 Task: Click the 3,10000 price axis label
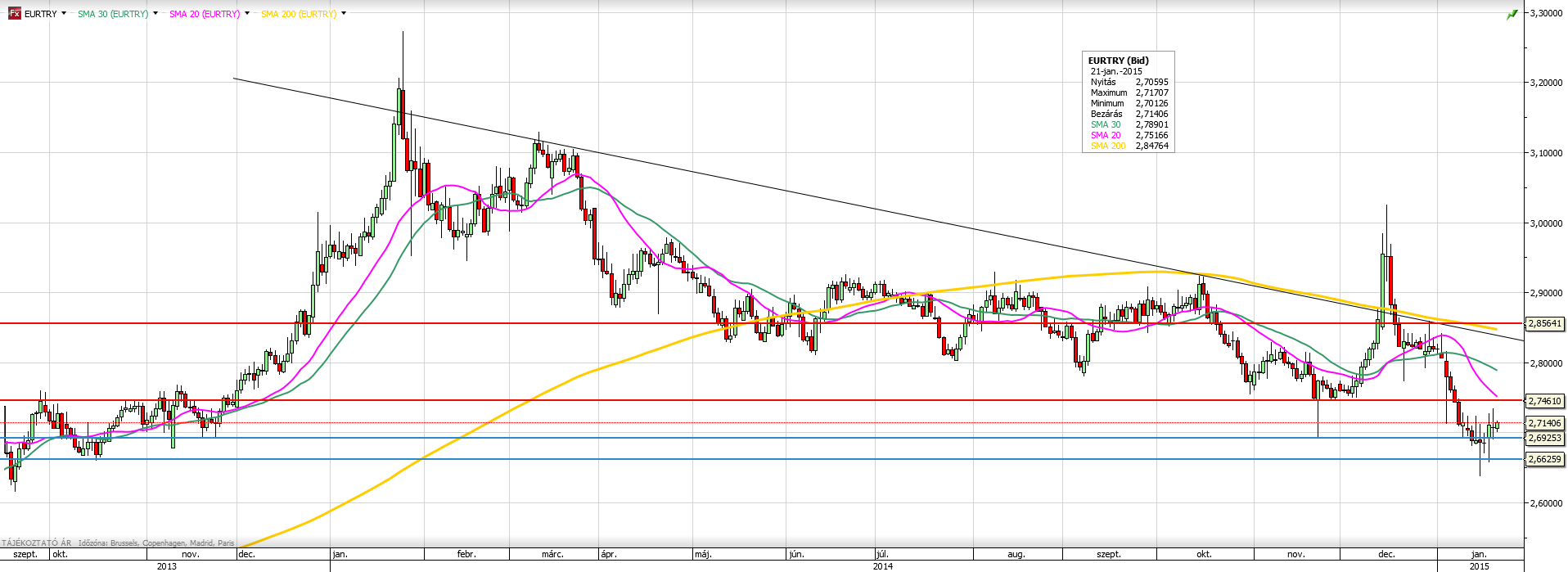click(x=1546, y=153)
